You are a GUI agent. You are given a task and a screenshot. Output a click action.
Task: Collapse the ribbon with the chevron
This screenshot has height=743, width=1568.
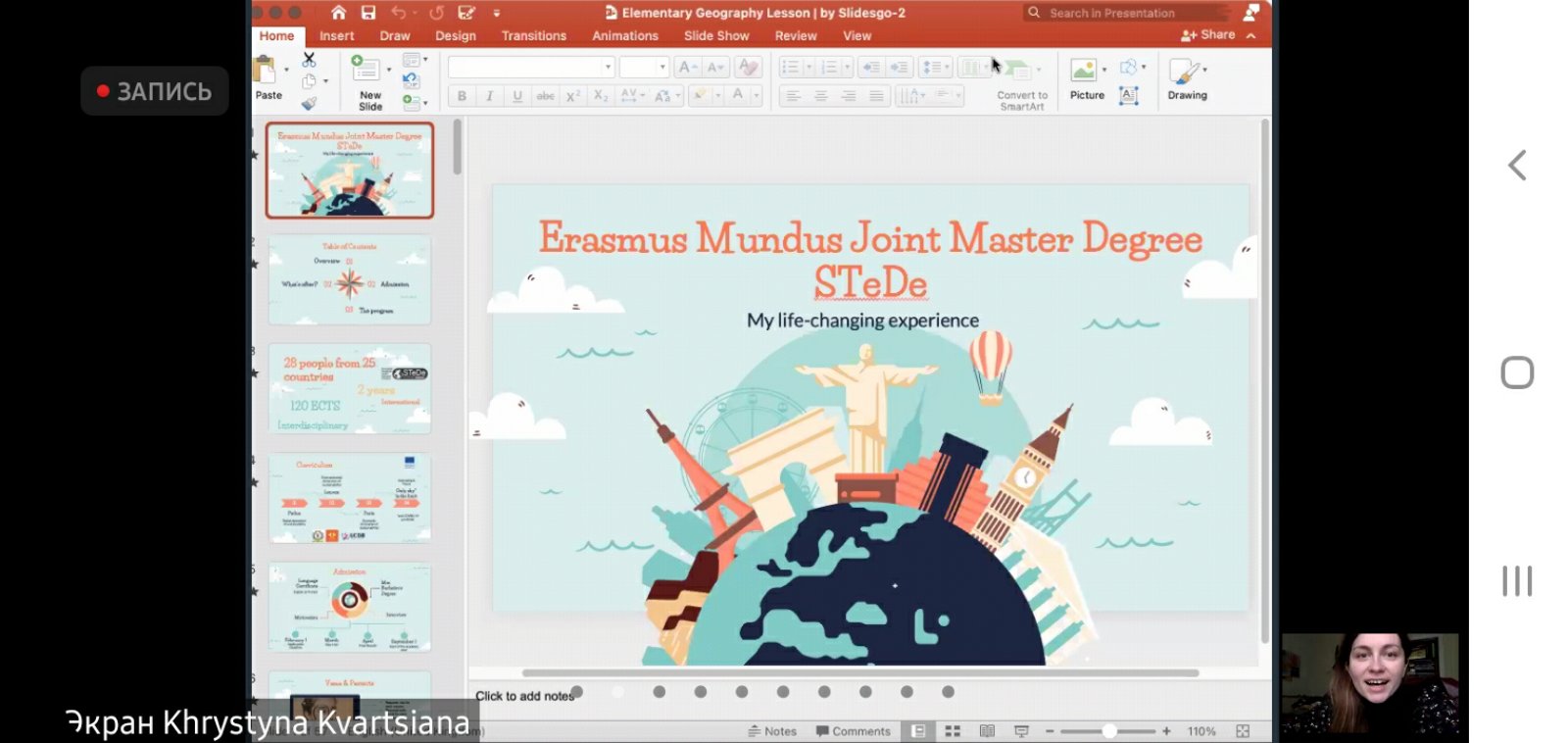1251,35
